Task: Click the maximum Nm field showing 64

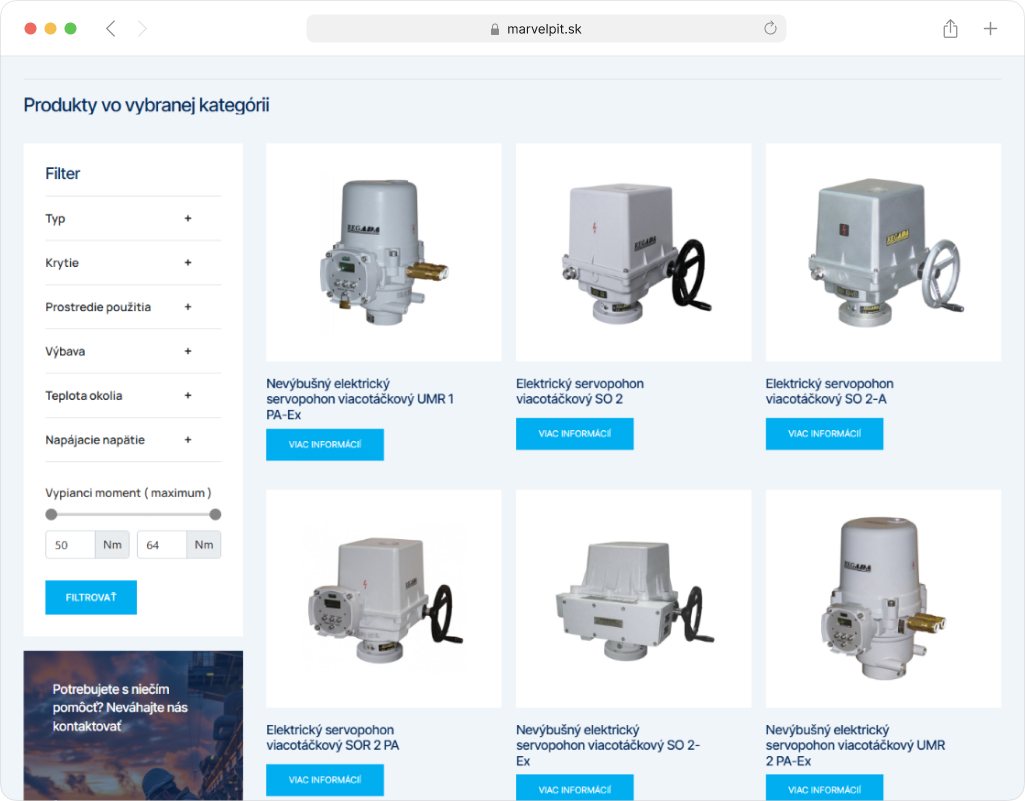Action: (x=161, y=545)
